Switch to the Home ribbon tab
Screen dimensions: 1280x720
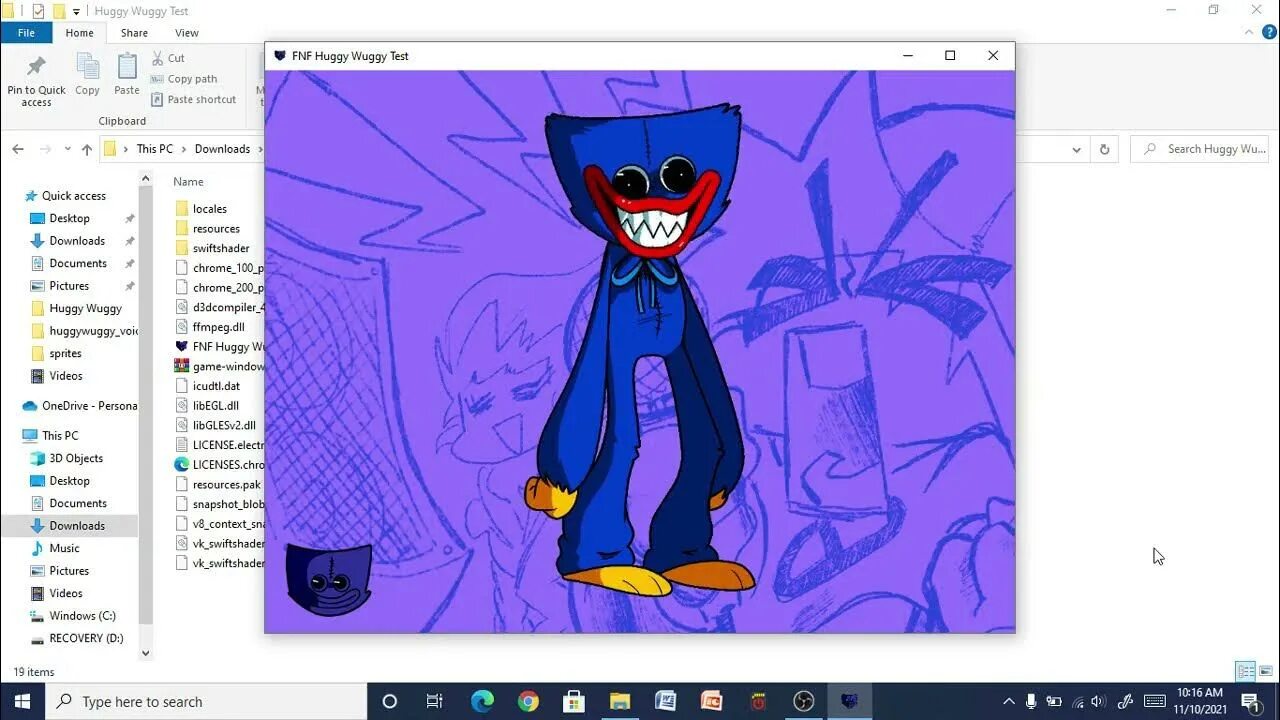tap(79, 33)
